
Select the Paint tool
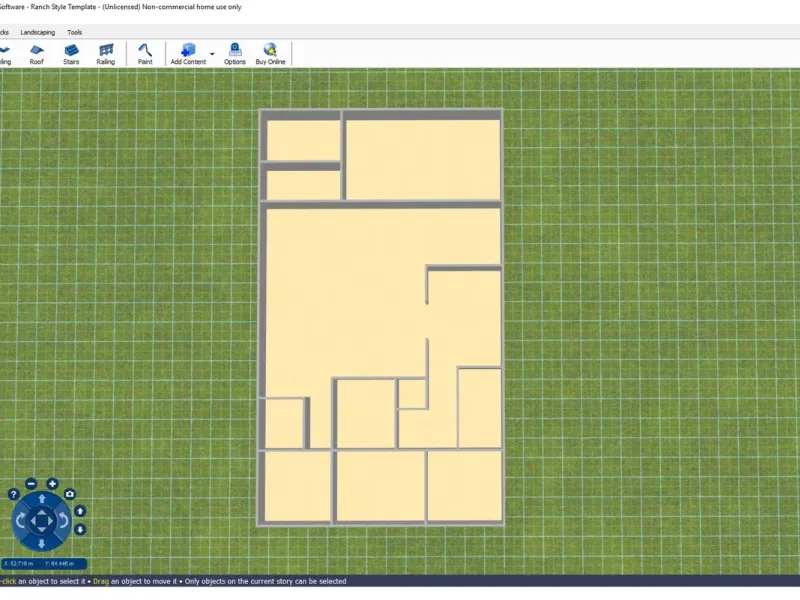click(x=145, y=55)
